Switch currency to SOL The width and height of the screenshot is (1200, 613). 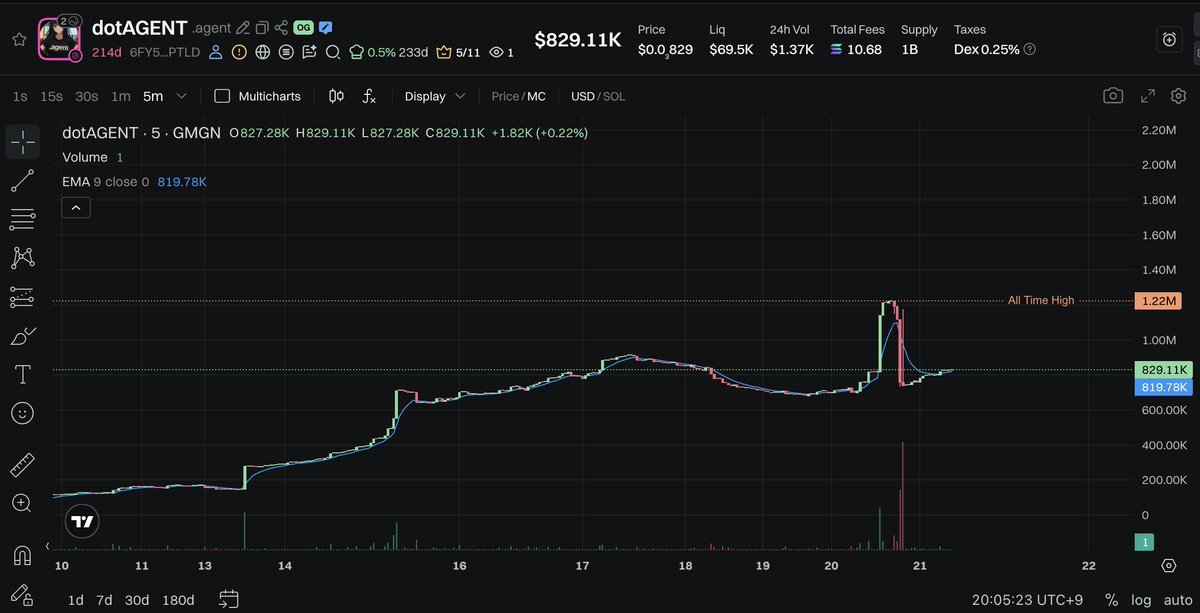coord(614,96)
